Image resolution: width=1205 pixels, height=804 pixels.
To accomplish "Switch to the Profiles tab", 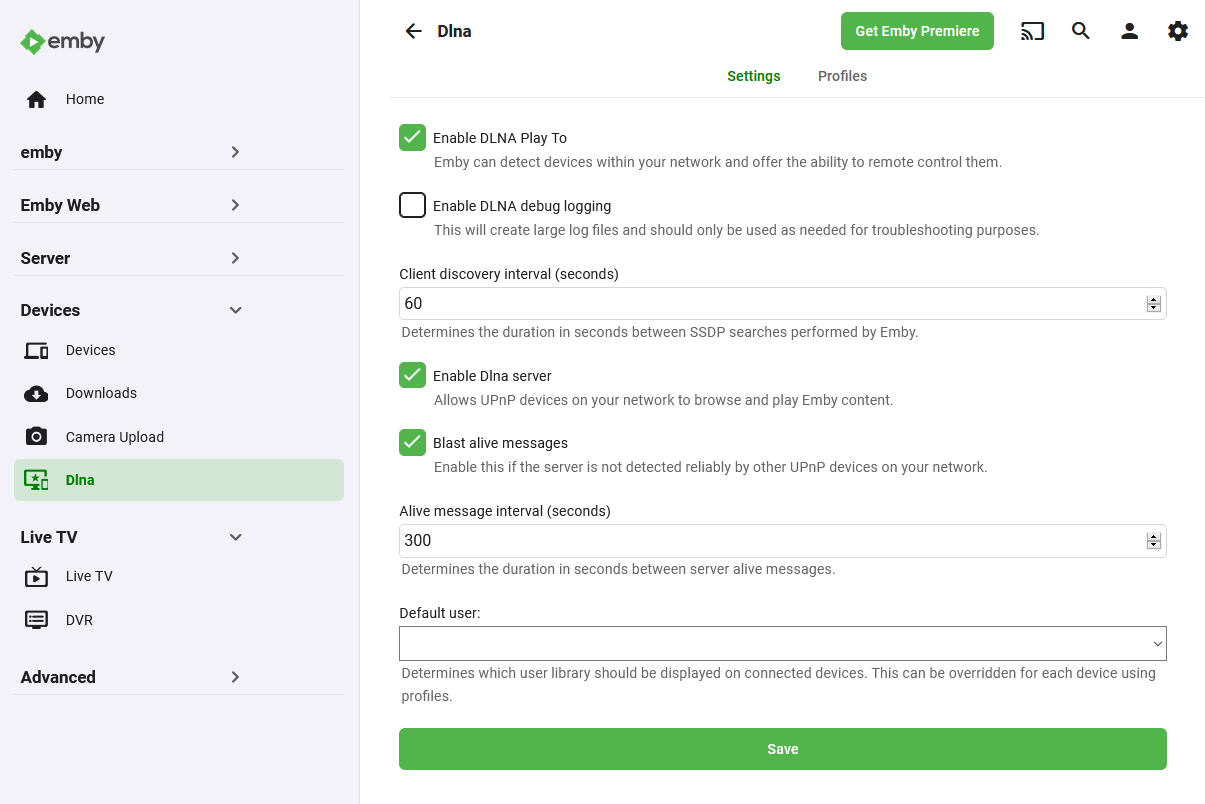I will (x=842, y=76).
